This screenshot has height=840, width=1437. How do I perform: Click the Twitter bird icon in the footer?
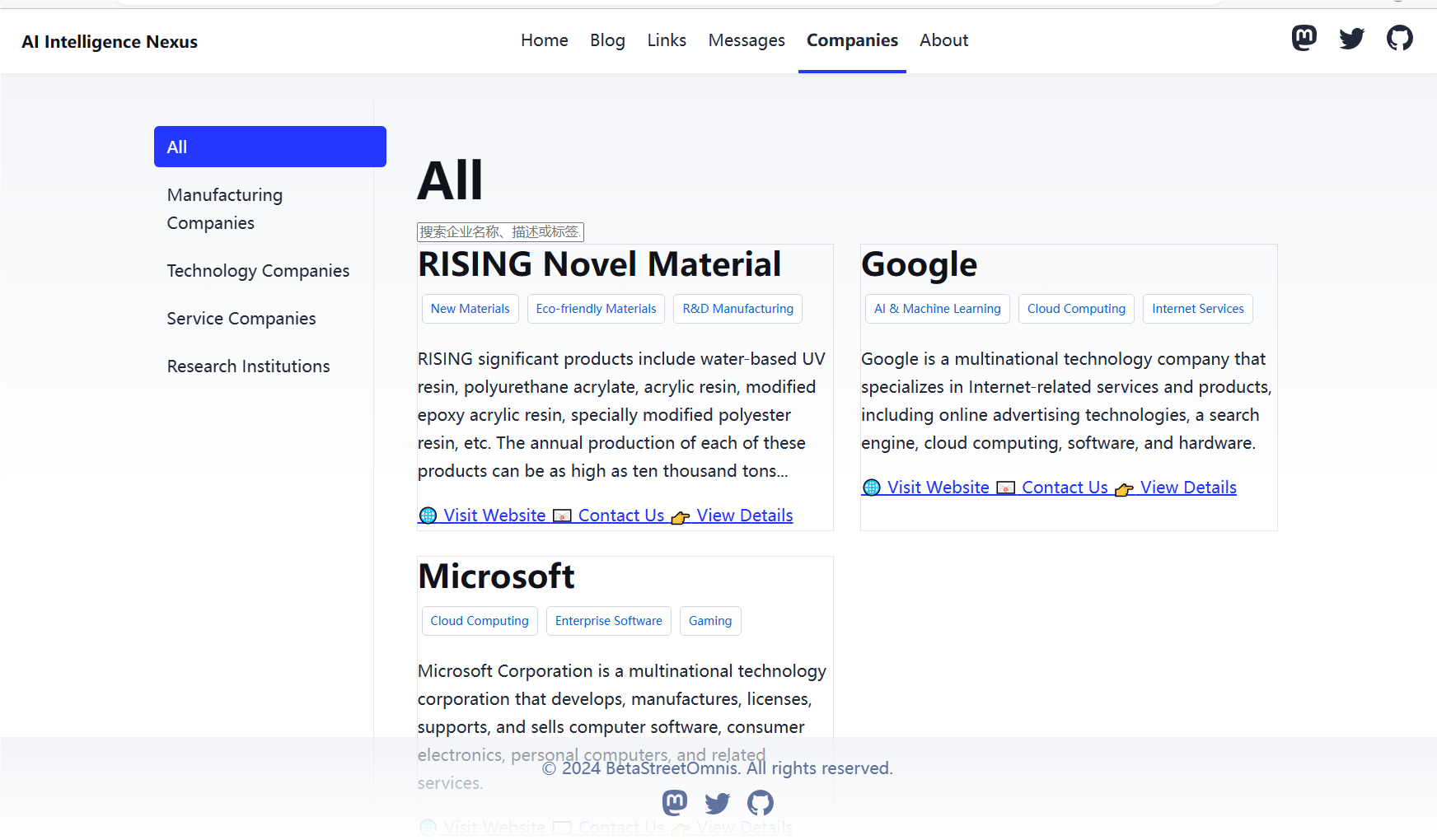(718, 802)
